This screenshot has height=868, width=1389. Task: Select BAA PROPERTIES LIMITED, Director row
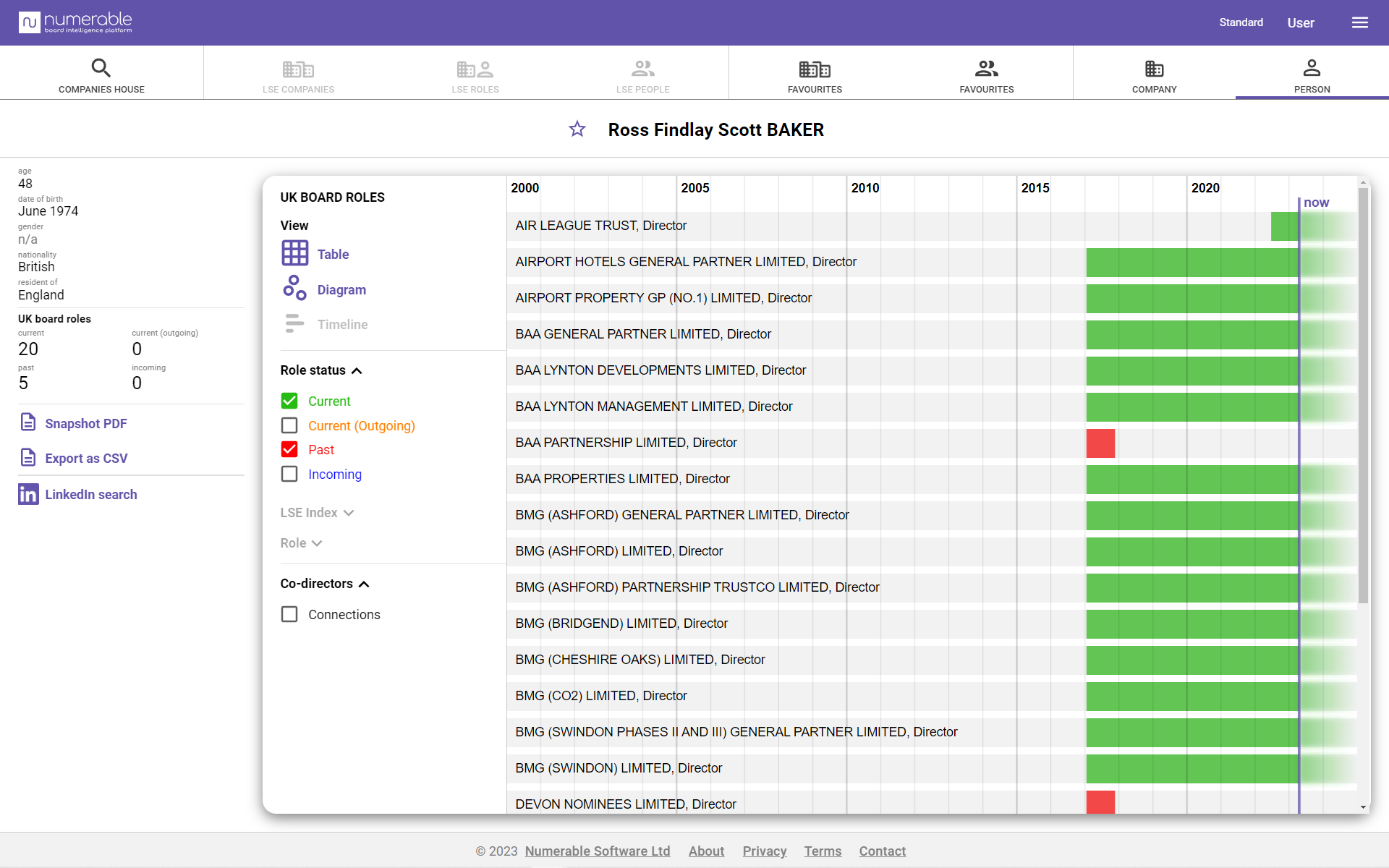(x=932, y=480)
